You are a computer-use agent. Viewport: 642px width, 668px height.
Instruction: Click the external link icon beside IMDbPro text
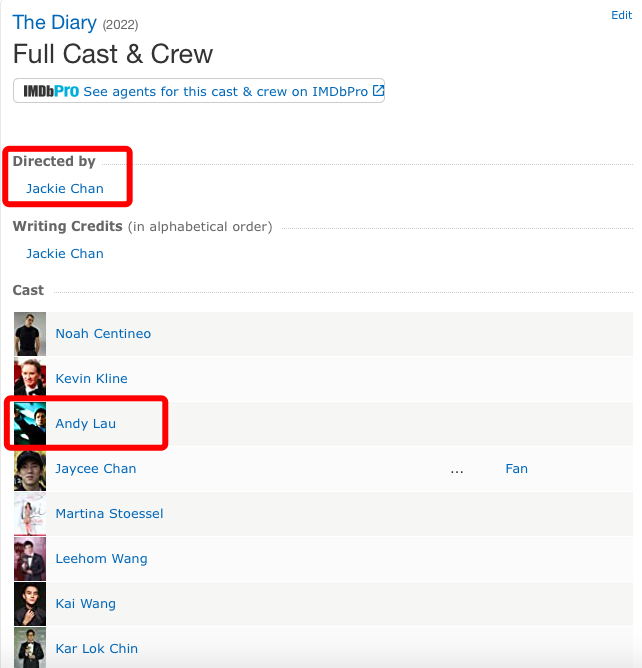click(378, 90)
